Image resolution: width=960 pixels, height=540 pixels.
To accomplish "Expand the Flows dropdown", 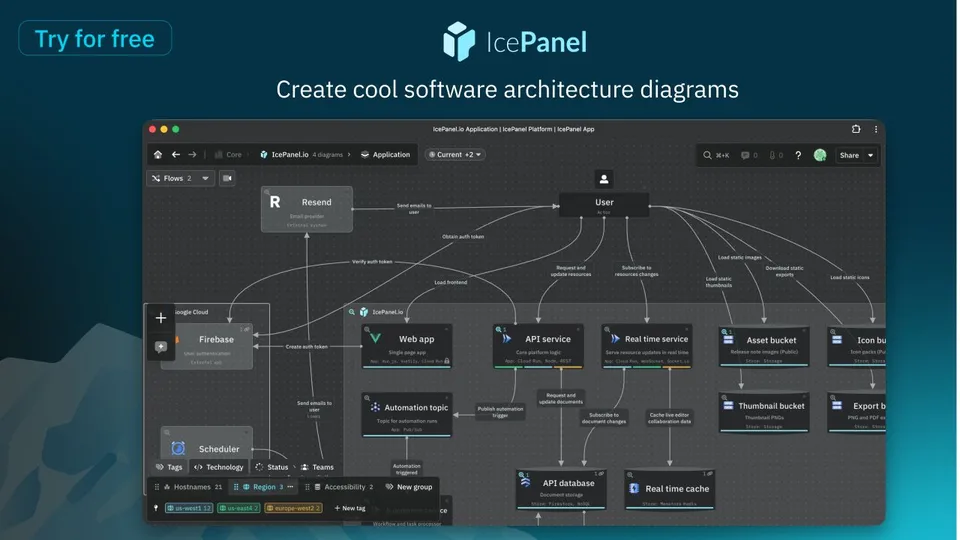I will pyautogui.click(x=181, y=178).
